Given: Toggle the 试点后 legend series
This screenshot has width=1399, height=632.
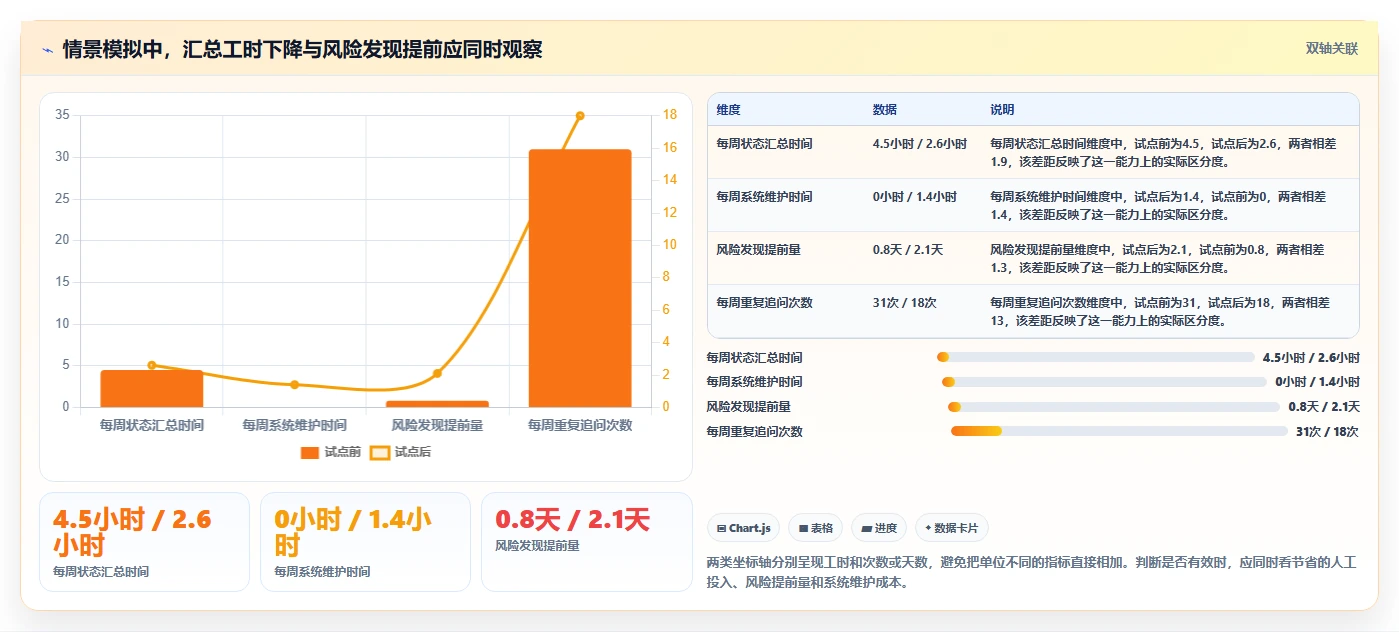Looking at the screenshot, I should pos(400,452).
